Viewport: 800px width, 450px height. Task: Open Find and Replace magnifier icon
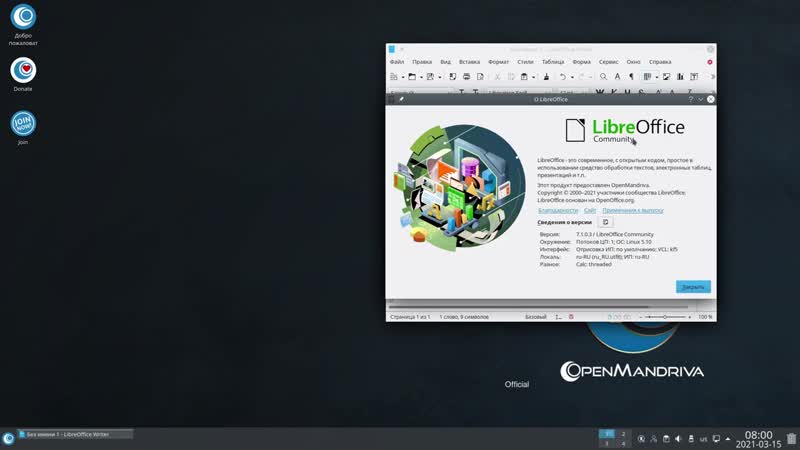(604, 77)
